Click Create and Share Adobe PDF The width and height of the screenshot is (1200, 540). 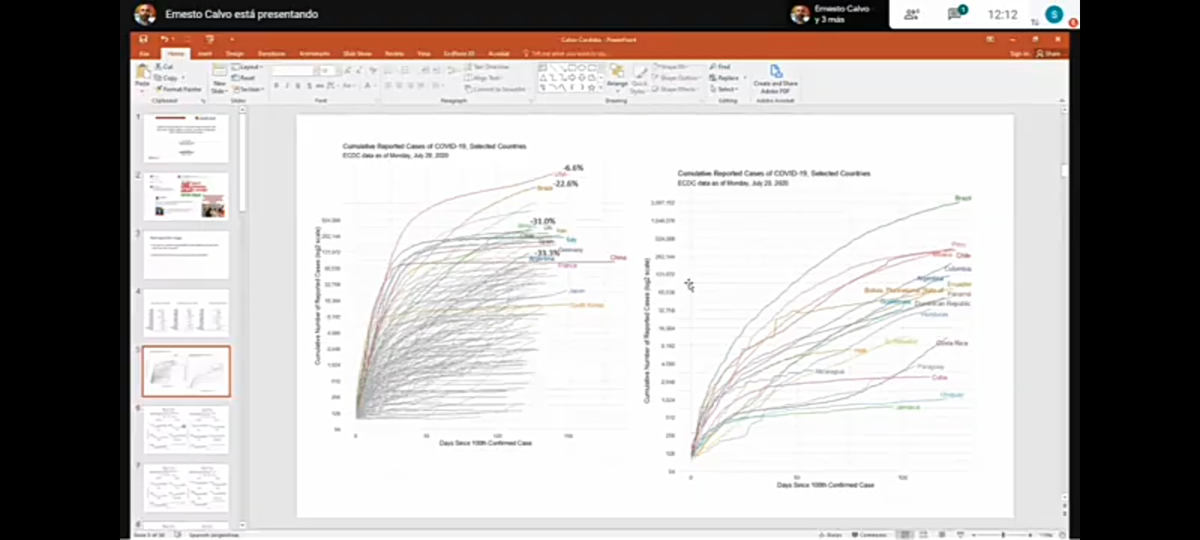pyautogui.click(x=775, y=78)
